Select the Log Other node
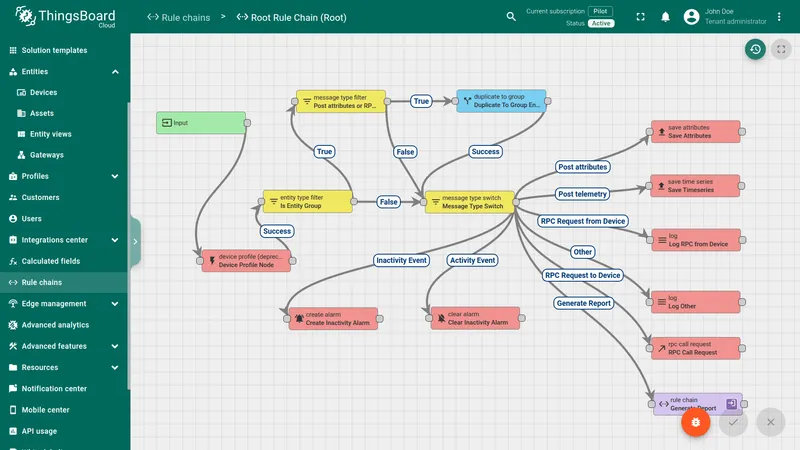This screenshot has width=800, height=450. 695,302
